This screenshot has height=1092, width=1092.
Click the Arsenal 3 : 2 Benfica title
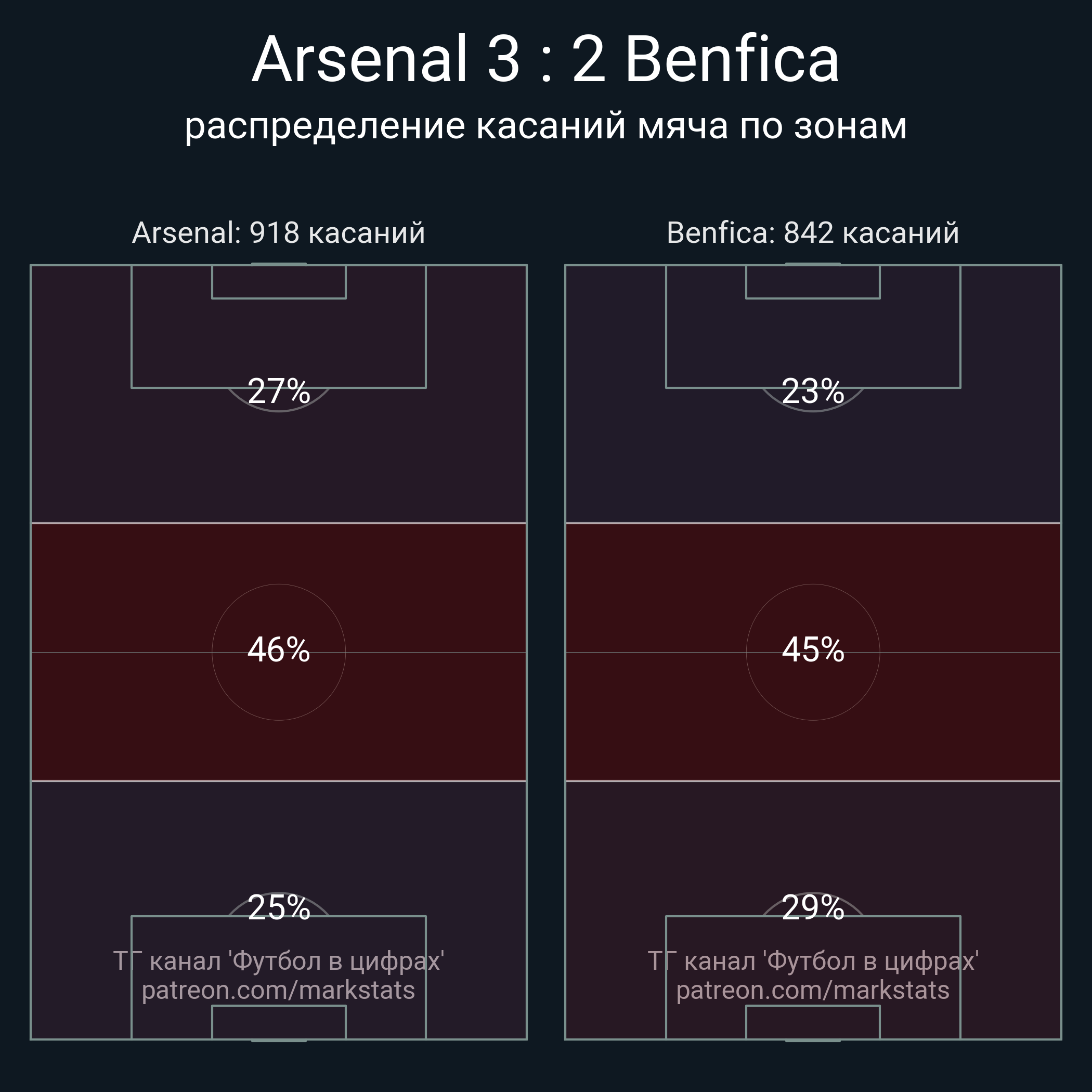pos(545,59)
